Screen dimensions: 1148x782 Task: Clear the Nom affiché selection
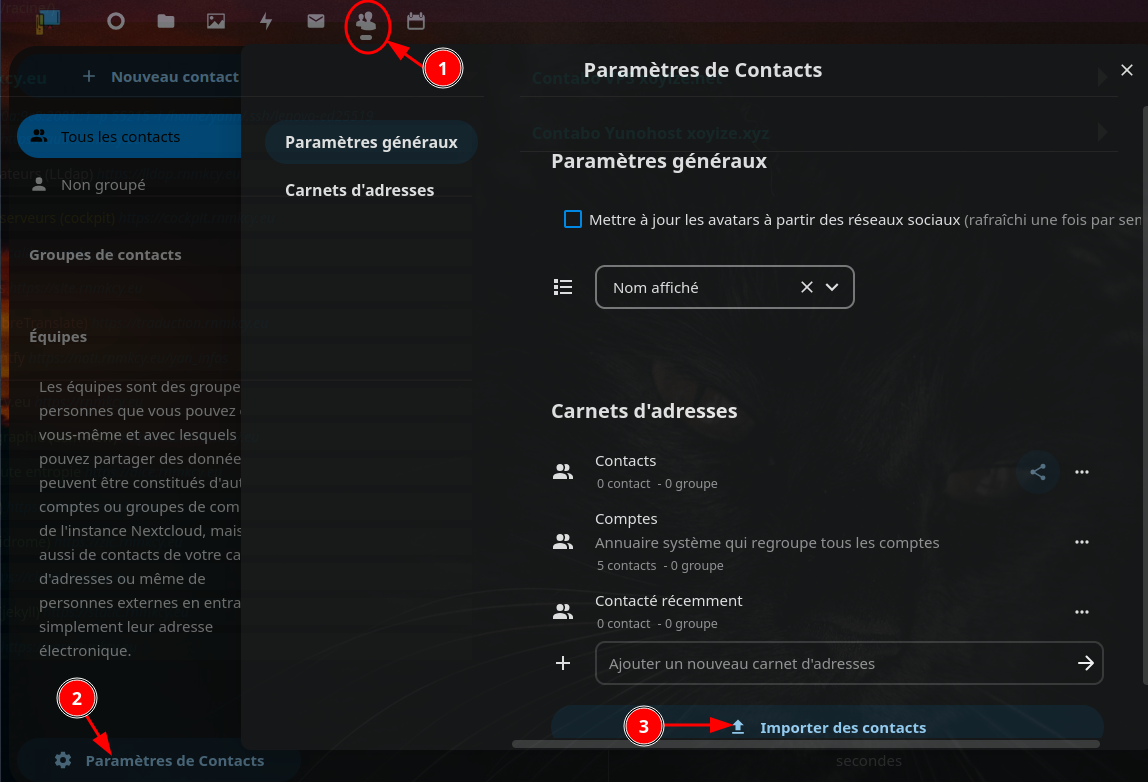(x=806, y=287)
